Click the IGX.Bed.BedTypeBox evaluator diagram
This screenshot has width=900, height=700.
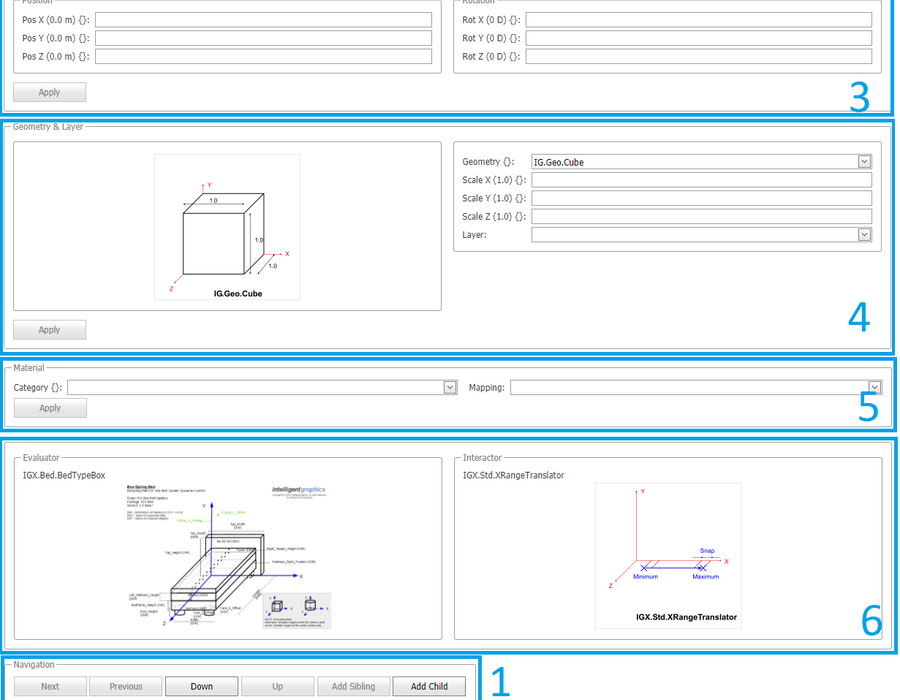tap(229, 557)
